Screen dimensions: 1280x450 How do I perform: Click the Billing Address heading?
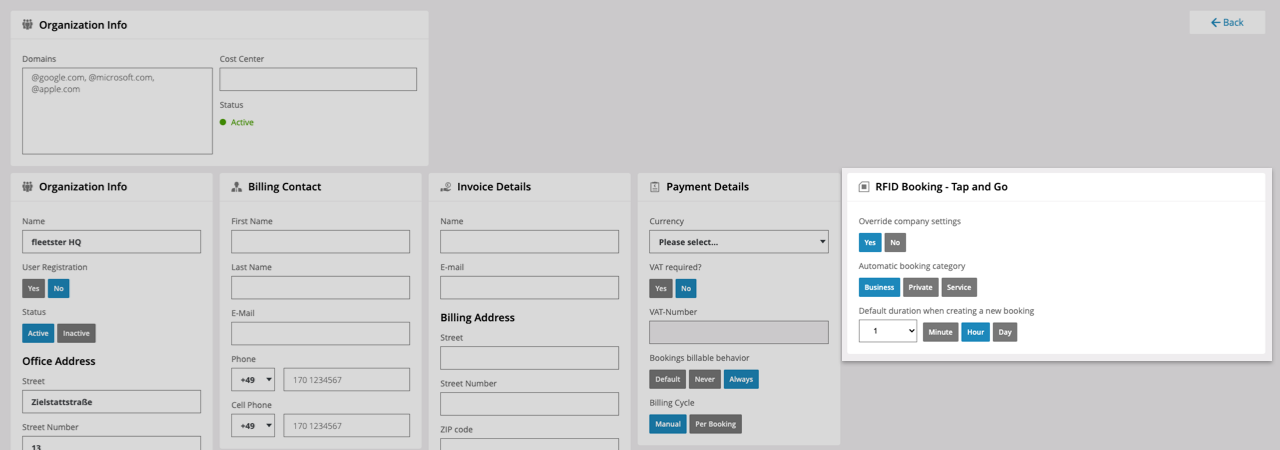[477, 318]
